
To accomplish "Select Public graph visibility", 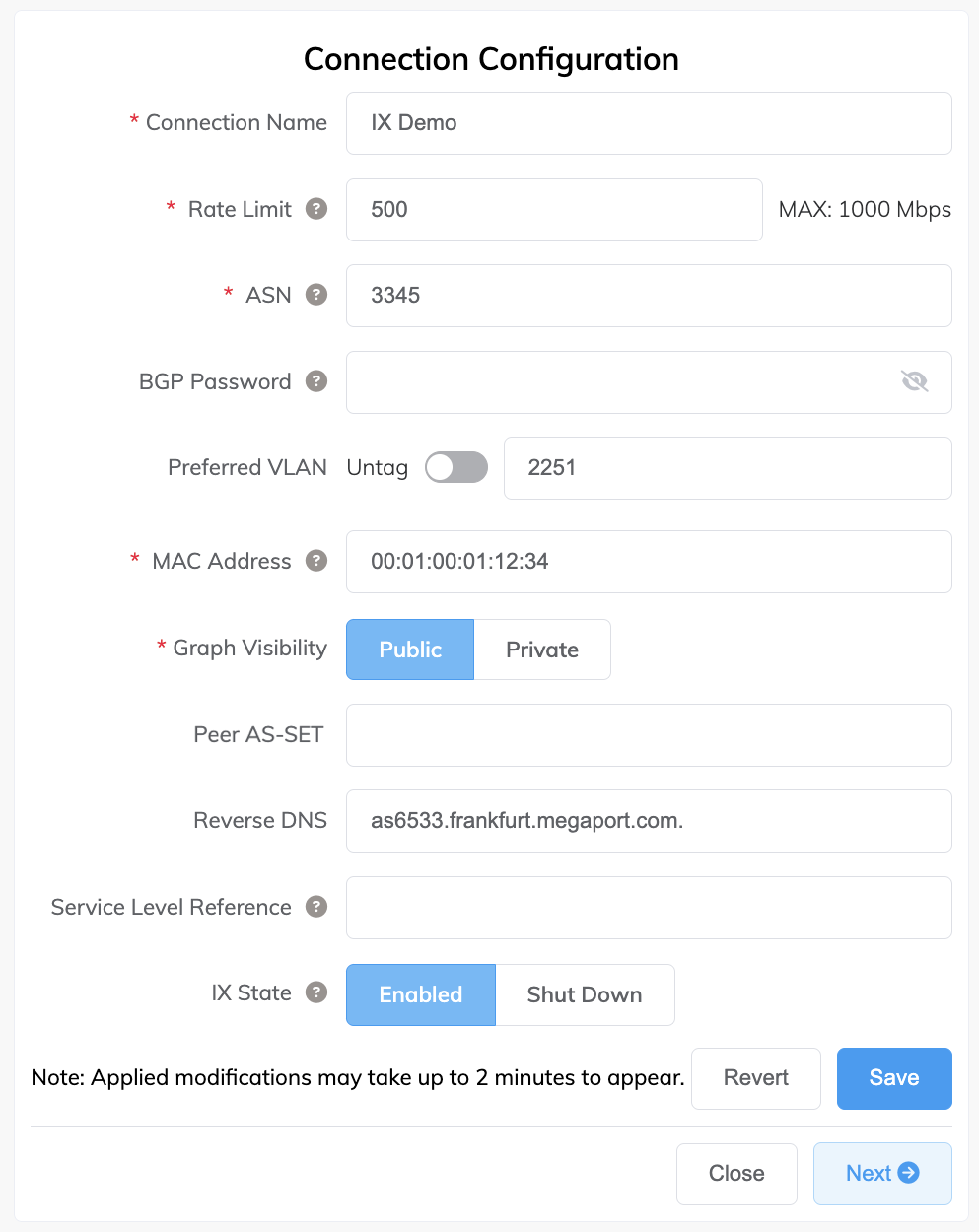I will click(409, 649).
